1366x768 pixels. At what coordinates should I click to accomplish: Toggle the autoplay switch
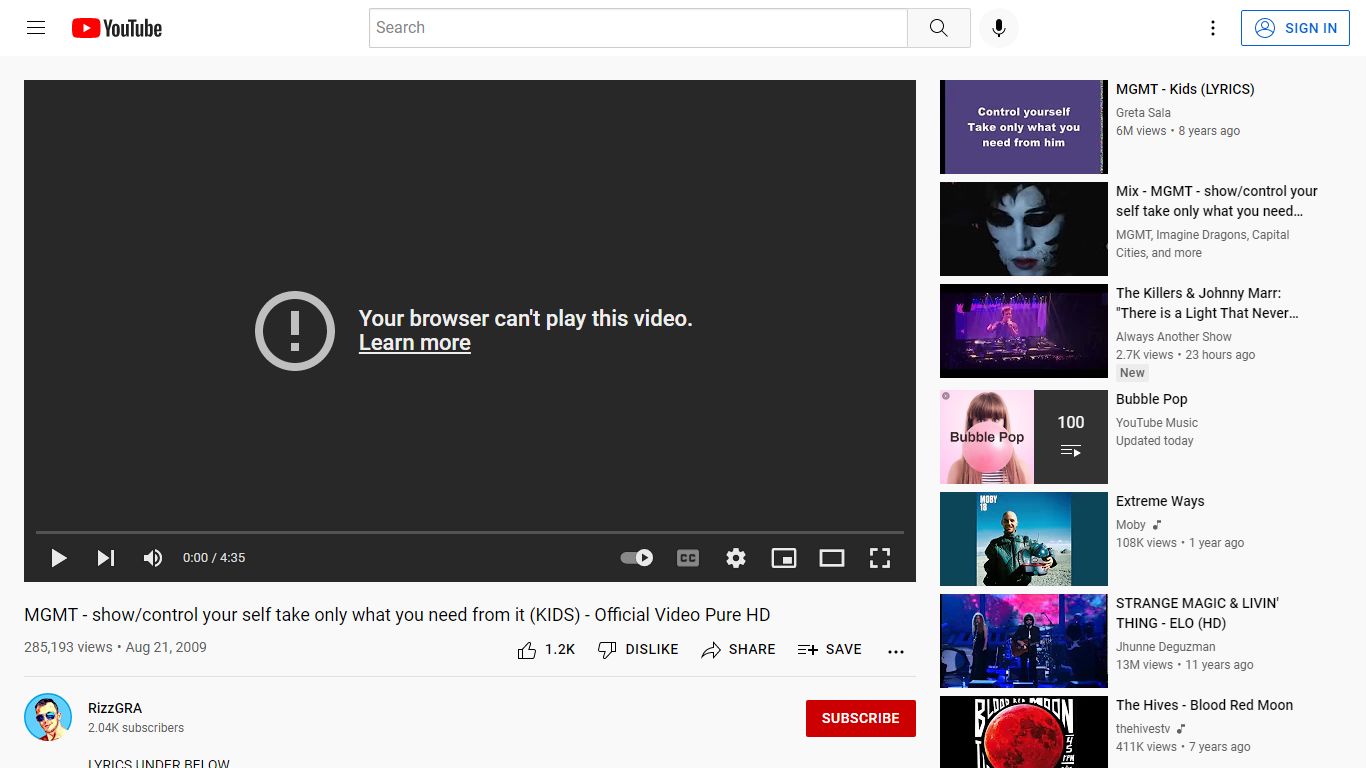coord(637,558)
